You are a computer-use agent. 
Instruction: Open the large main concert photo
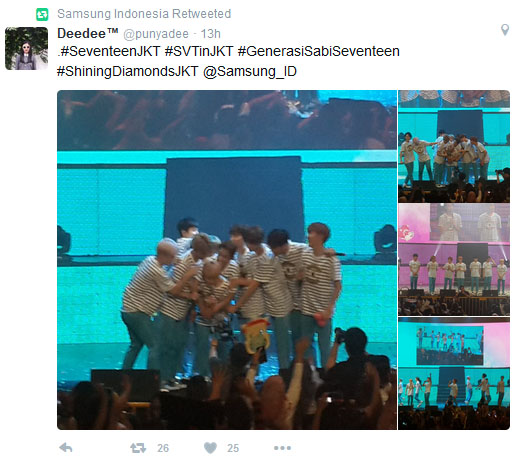[227, 260]
